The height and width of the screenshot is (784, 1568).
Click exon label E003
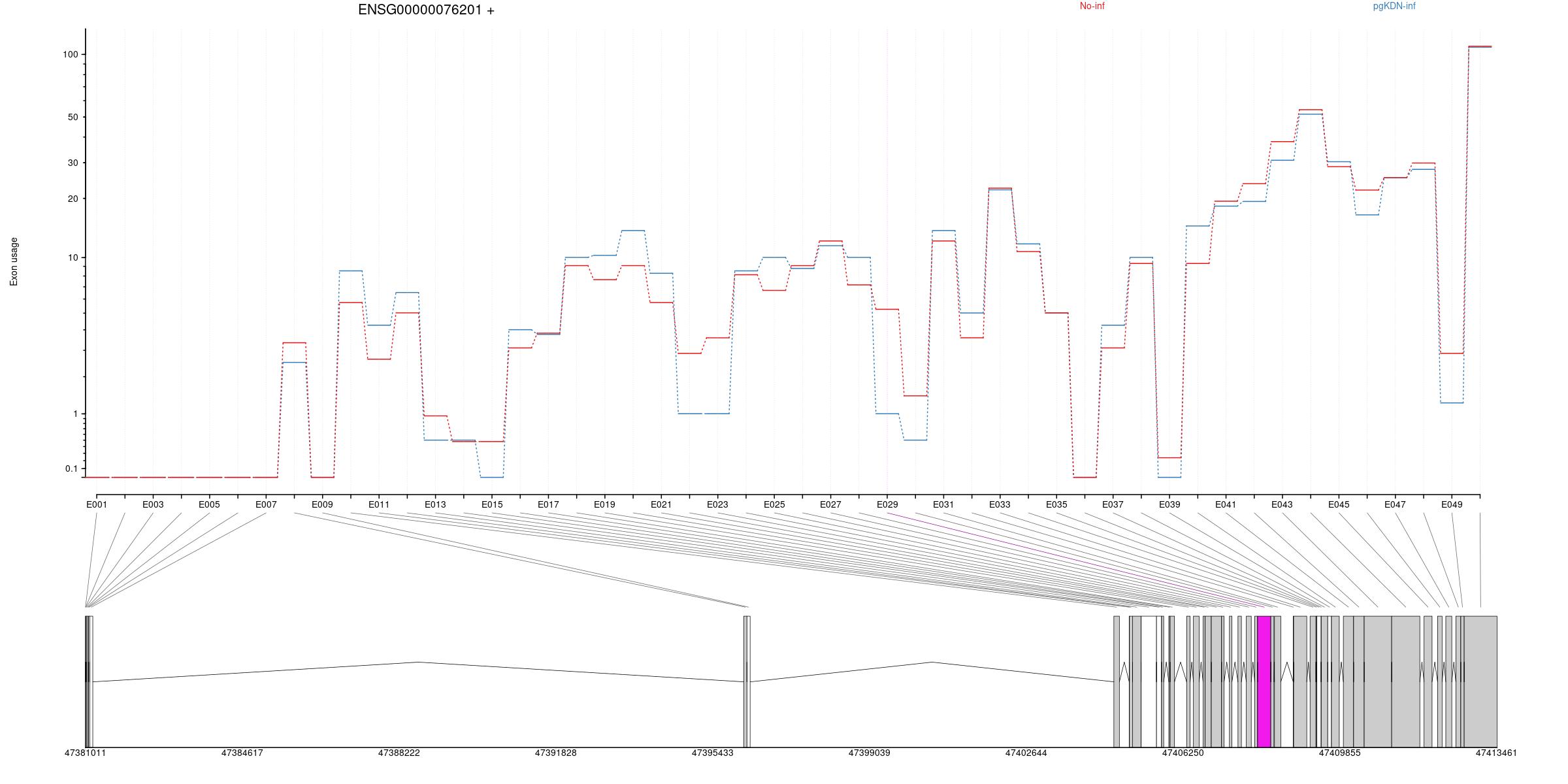[x=153, y=504]
